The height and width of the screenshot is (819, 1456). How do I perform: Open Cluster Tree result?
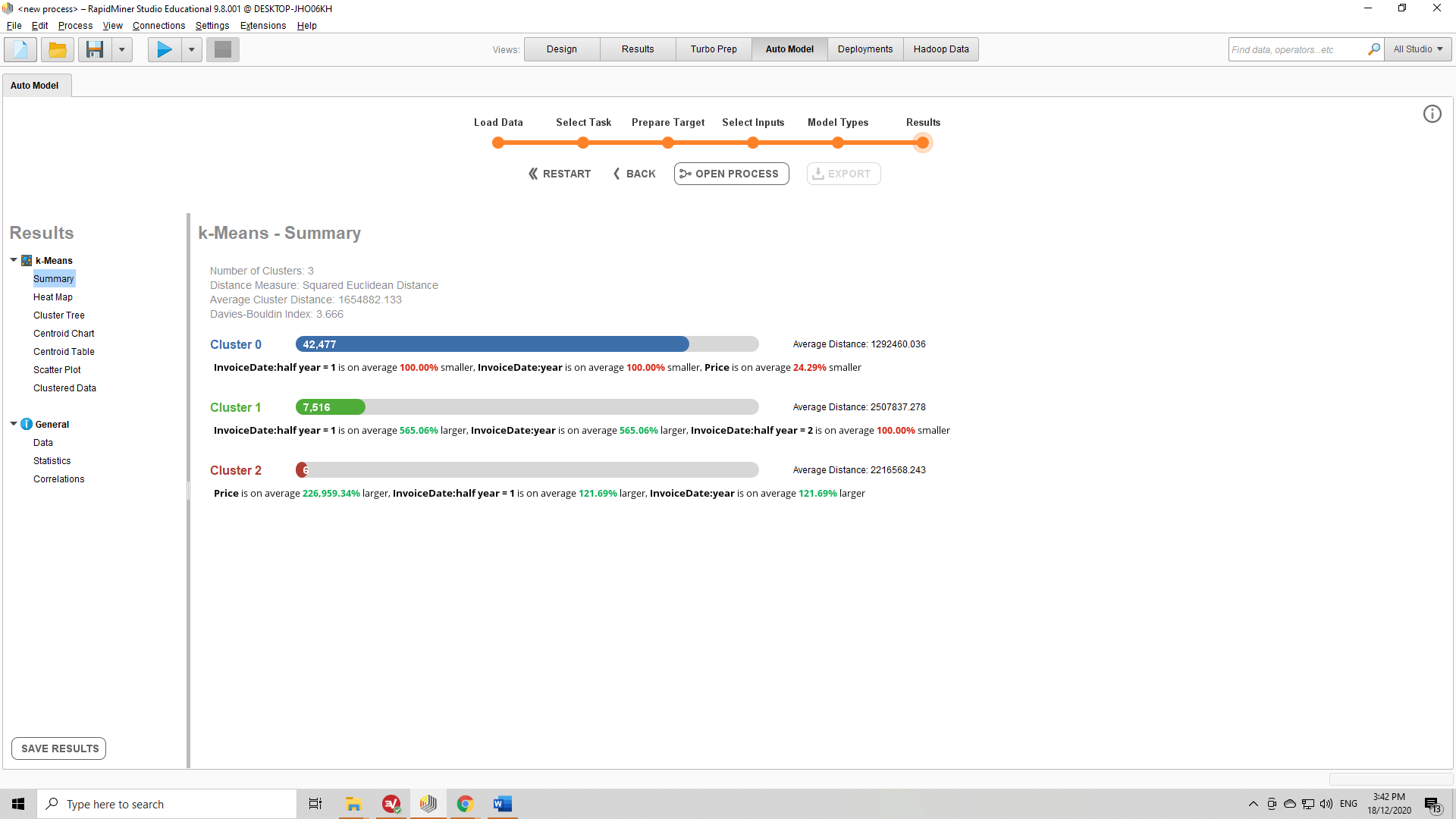59,315
